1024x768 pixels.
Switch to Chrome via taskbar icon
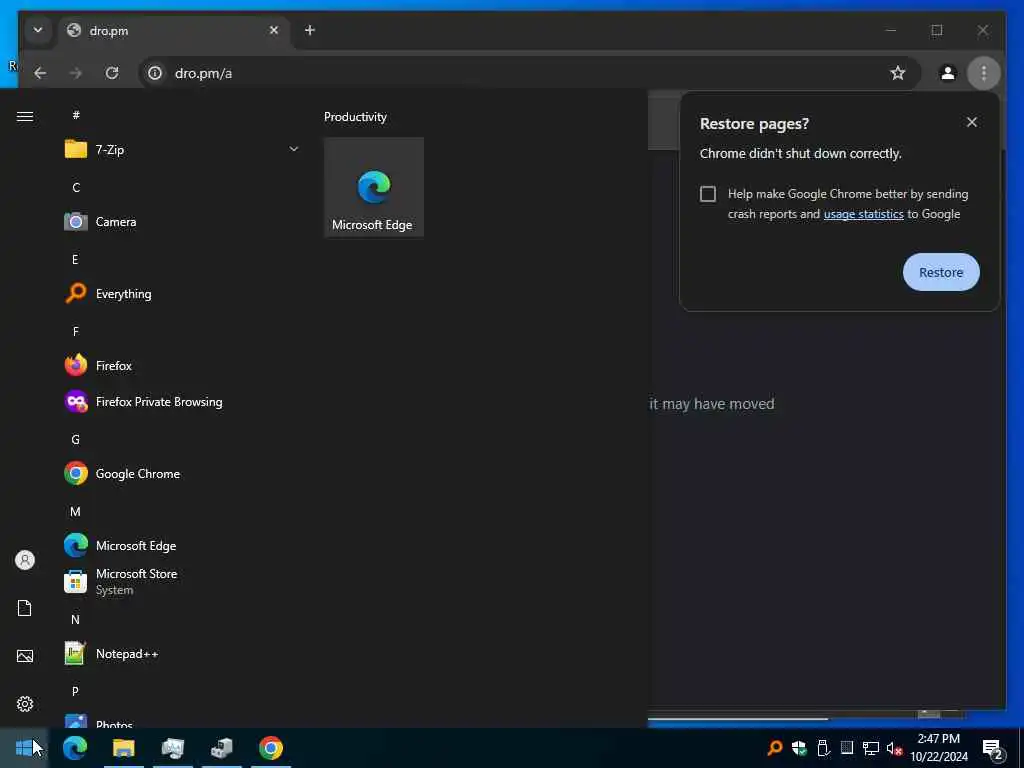pyautogui.click(x=270, y=748)
